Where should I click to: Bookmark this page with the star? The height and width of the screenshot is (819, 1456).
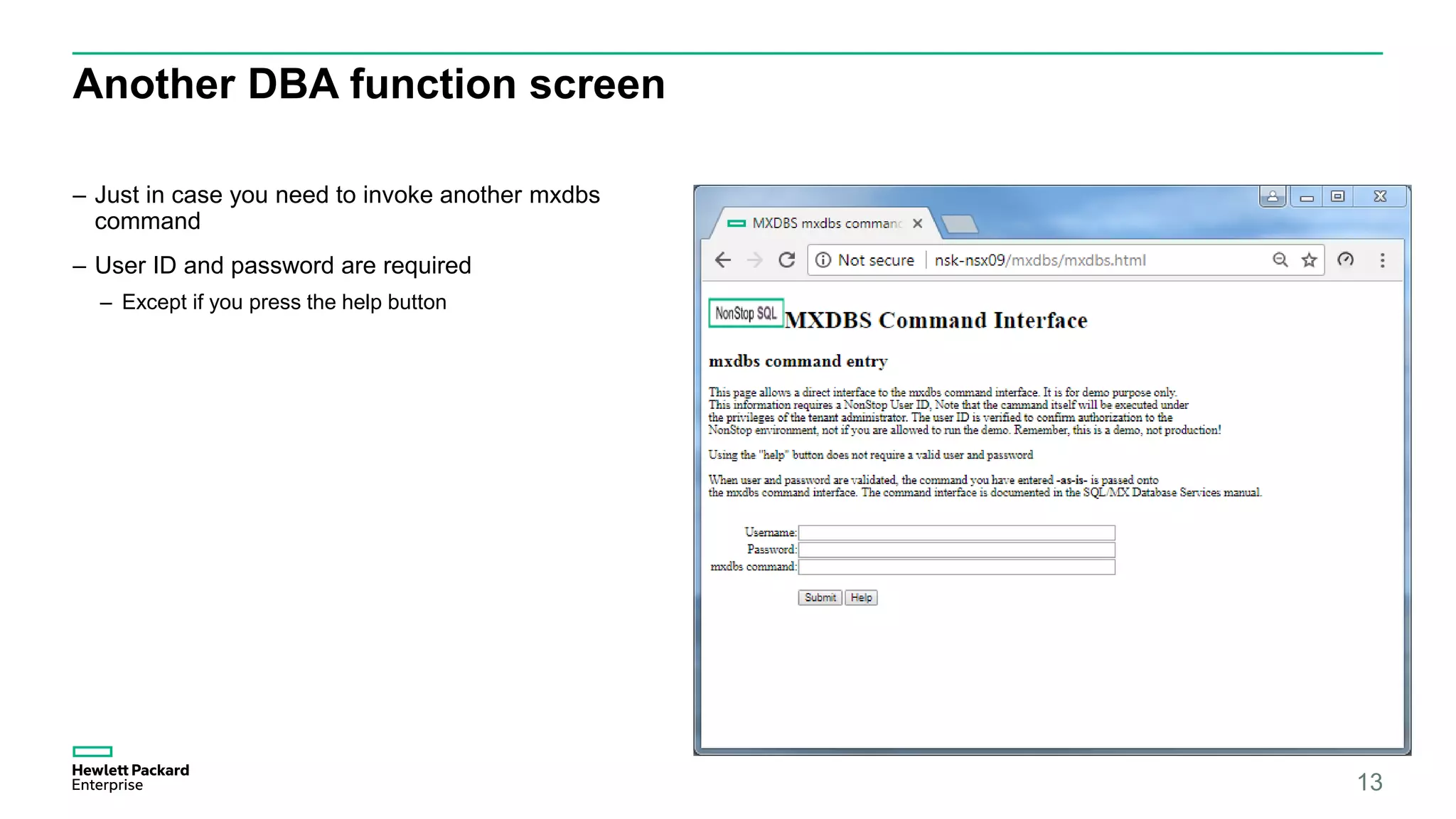pos(1309,260)
